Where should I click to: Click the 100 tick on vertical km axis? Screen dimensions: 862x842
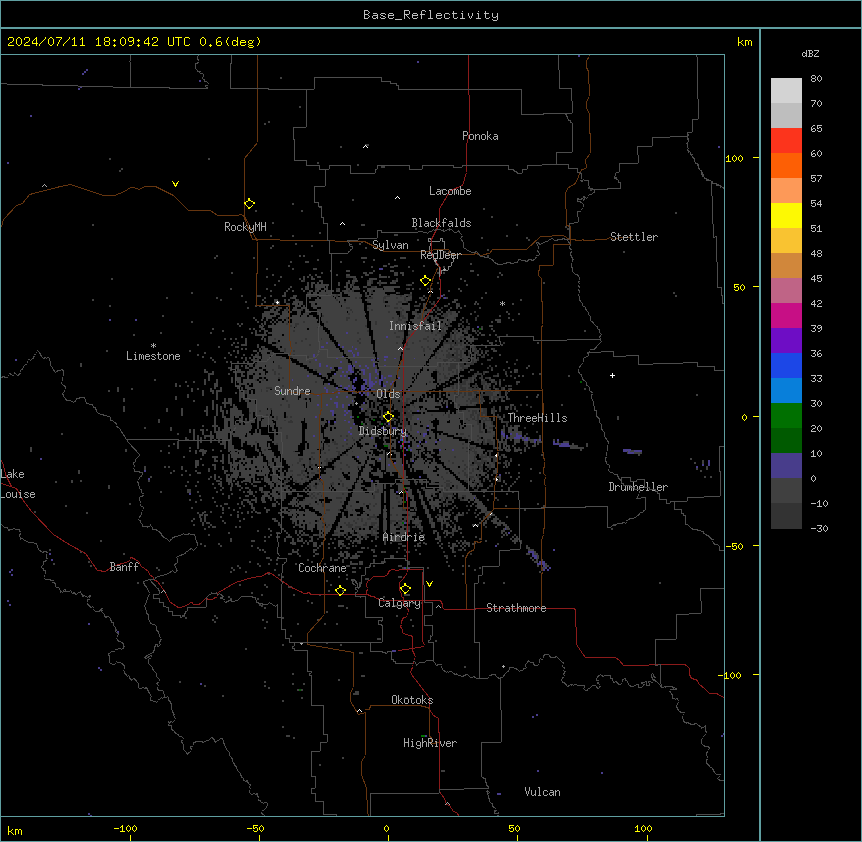734,158
